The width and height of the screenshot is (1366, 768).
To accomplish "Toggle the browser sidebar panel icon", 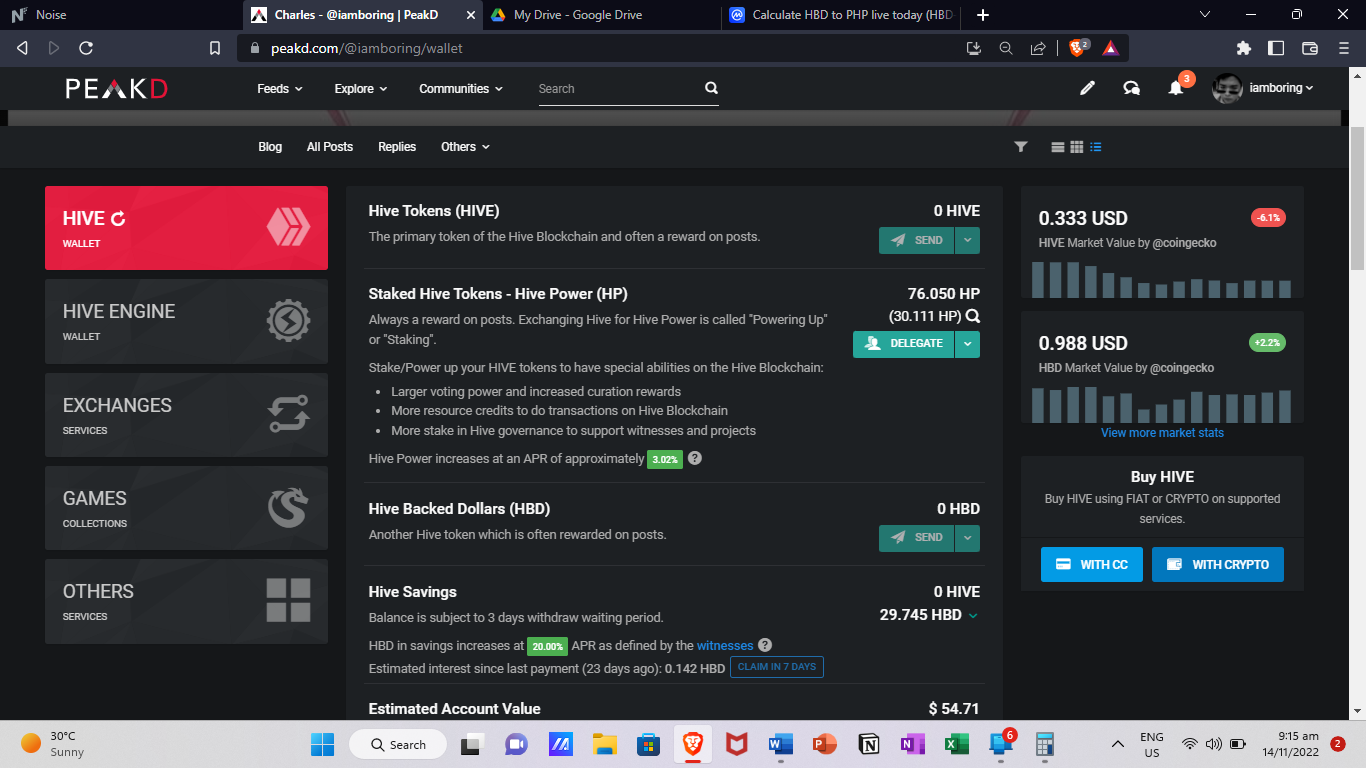I will click(x=1276, y=48).
